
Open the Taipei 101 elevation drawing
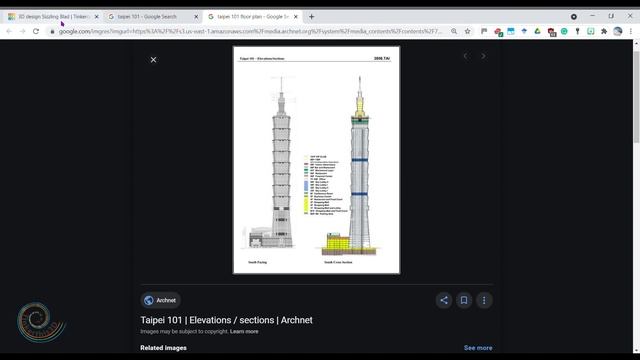pos(316,160)
